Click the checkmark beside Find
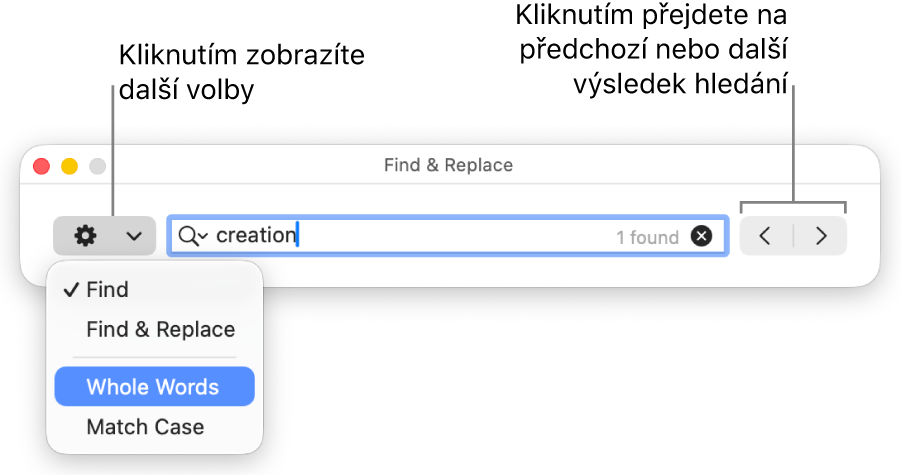902x475 pixels. (70, 290)
